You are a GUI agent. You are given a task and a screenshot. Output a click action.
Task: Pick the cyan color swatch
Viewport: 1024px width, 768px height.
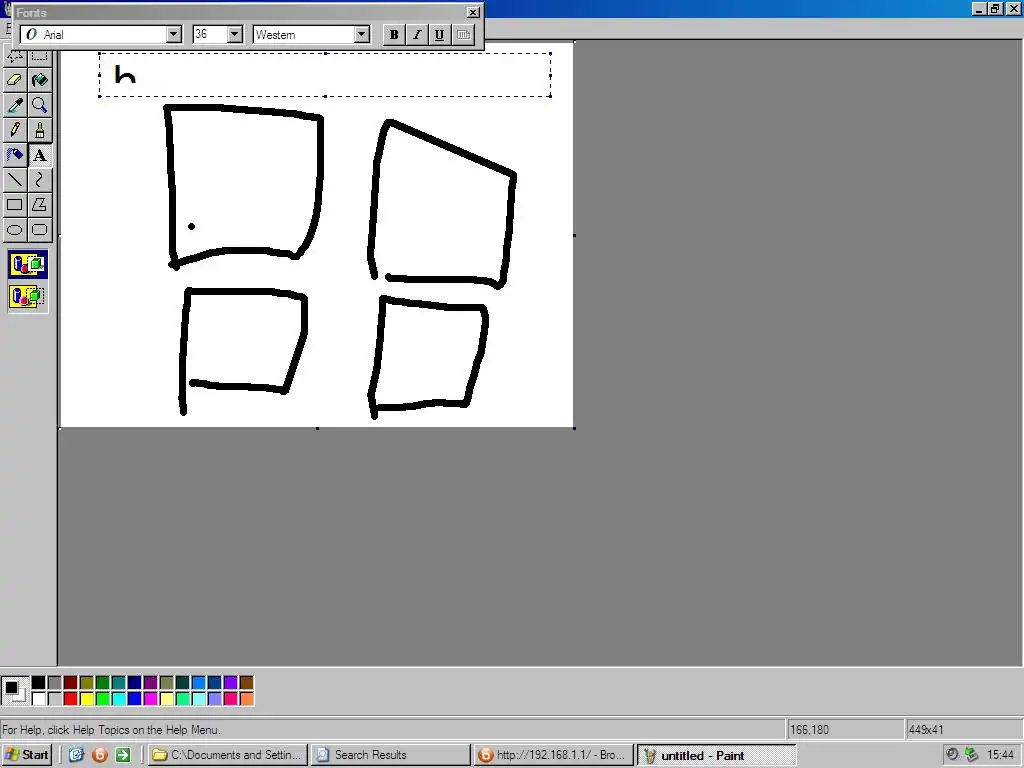[x=118, y=699]
